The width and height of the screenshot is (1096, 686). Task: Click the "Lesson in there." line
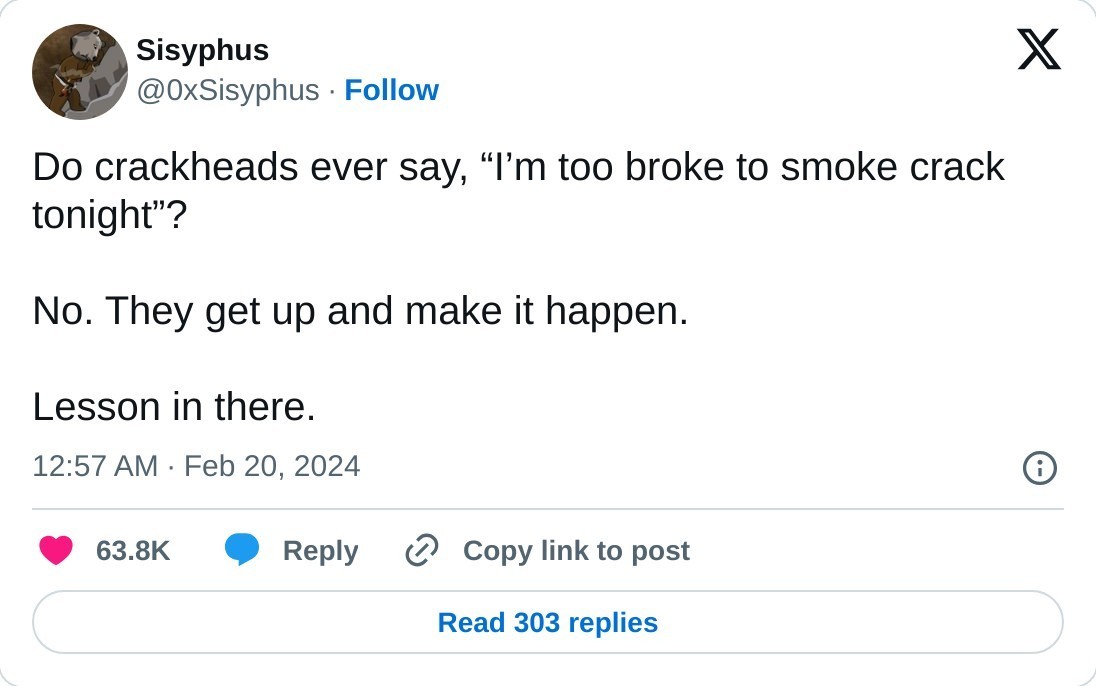[174, 407]
